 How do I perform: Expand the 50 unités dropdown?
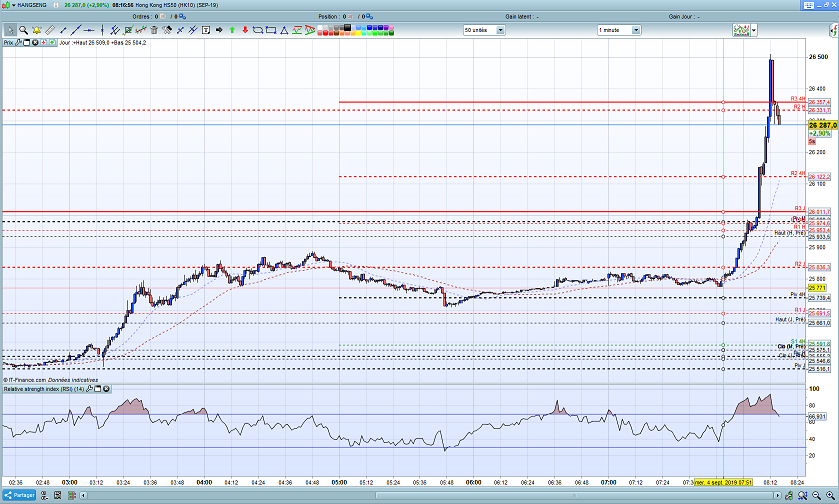coord(500,30)
